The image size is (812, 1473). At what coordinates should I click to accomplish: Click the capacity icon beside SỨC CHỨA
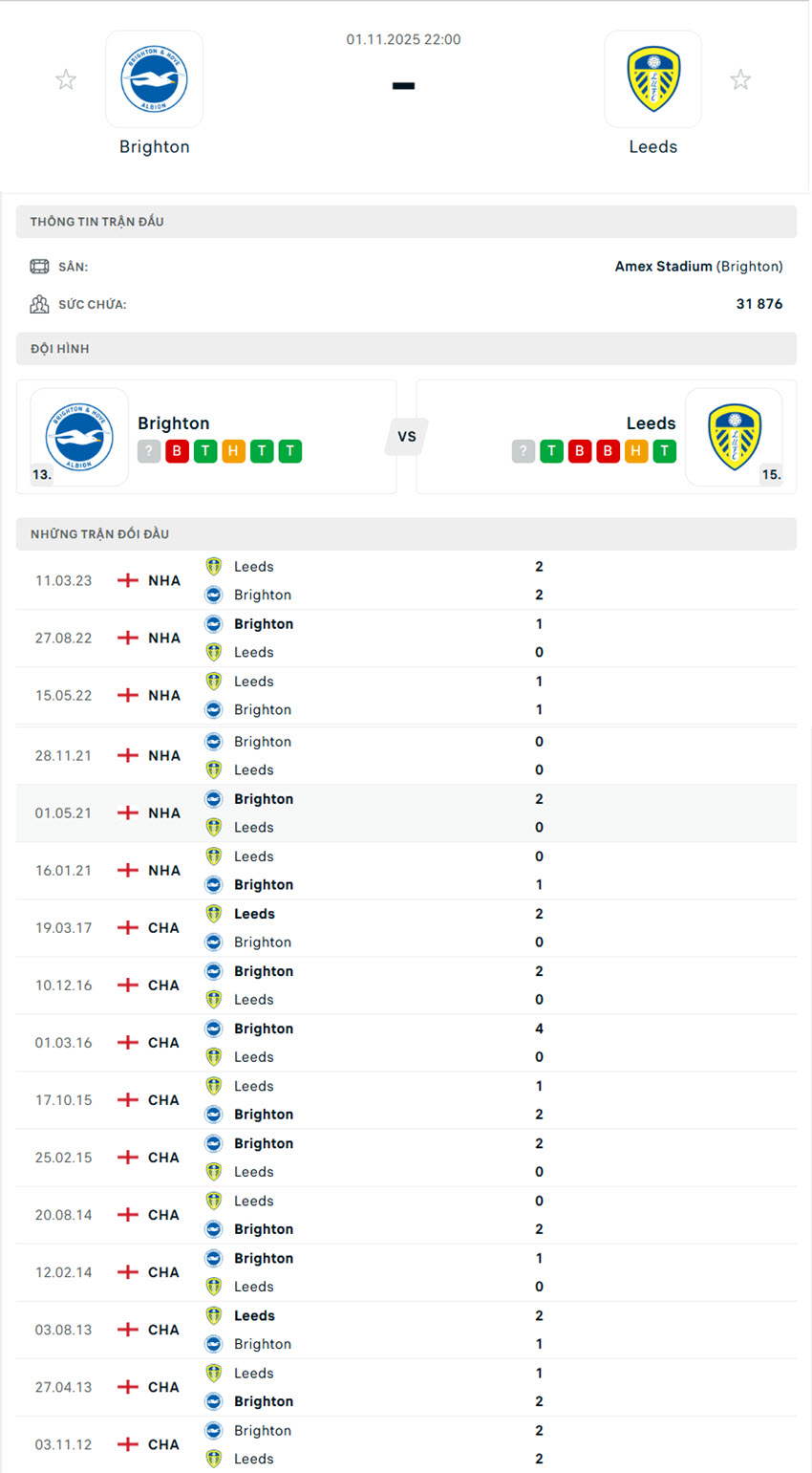coord(39,304)
